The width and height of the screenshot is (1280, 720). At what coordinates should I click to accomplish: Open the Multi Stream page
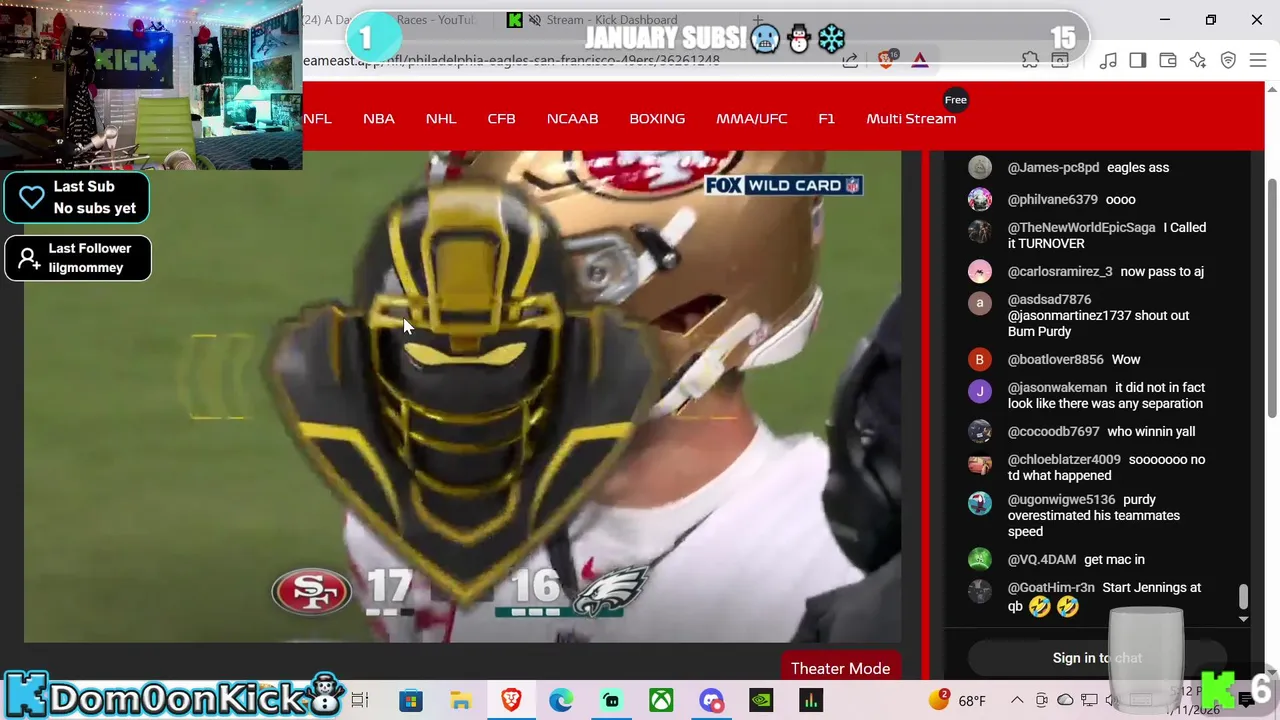tap(911, 118)
